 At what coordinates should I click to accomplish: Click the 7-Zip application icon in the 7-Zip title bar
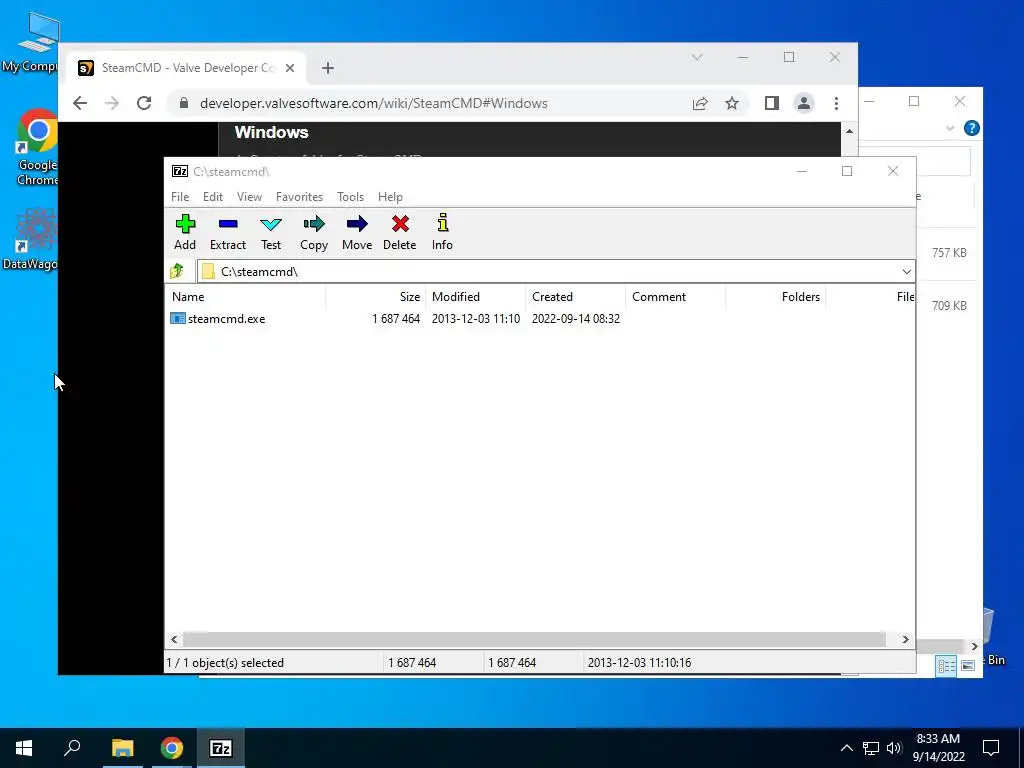tap(180, 171)
